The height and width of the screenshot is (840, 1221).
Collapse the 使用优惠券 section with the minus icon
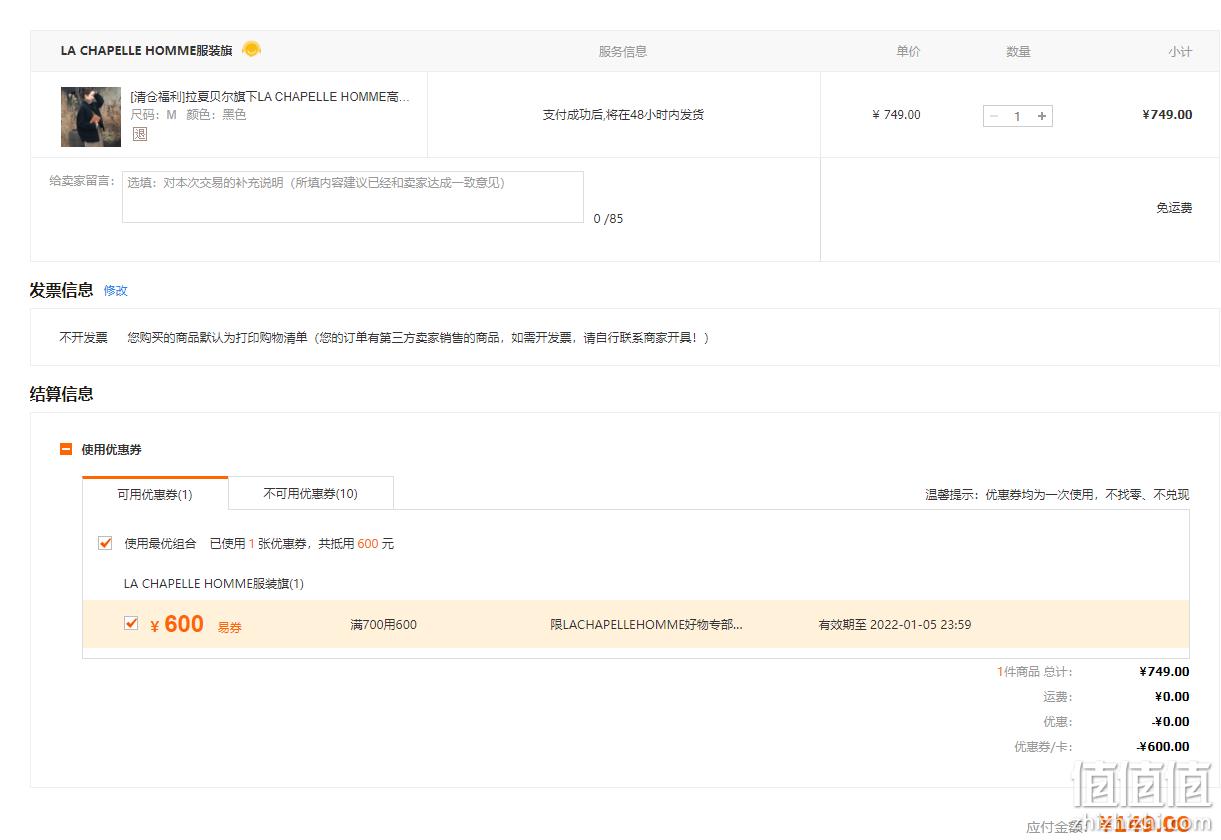(66, 450)
